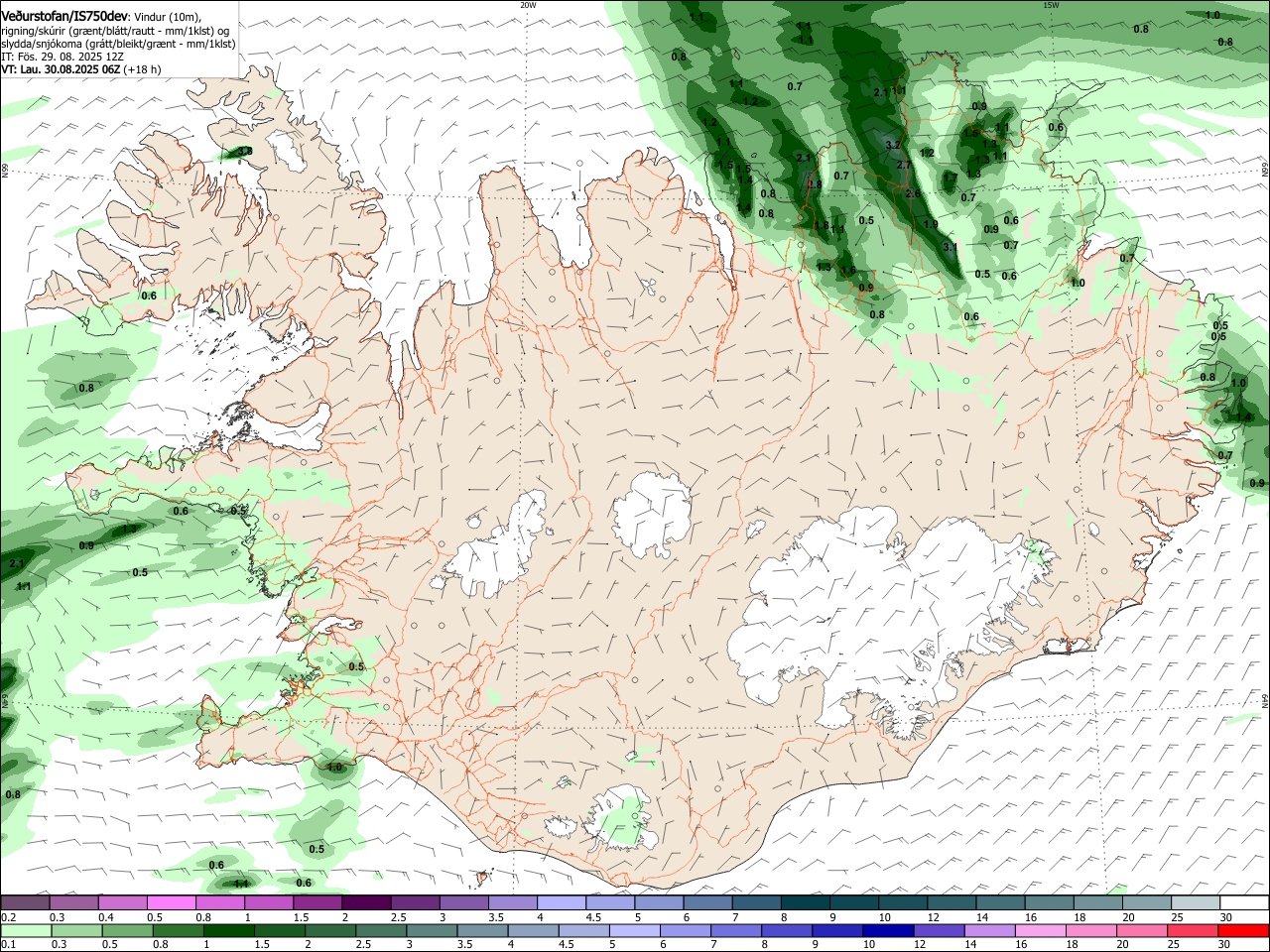
Task: Click the '1.9' precipitation value on the map
Action: (x=931, y=224)
